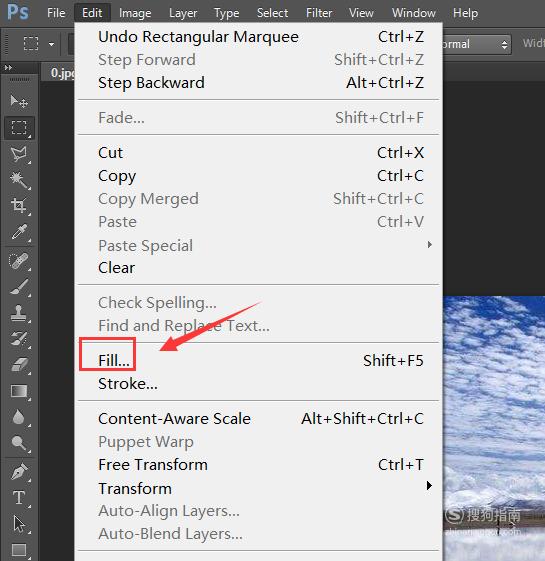The width and height of the screenshot is (545, 561).
Task: Select the Clone Stamp tool
Action: (19, 313)
